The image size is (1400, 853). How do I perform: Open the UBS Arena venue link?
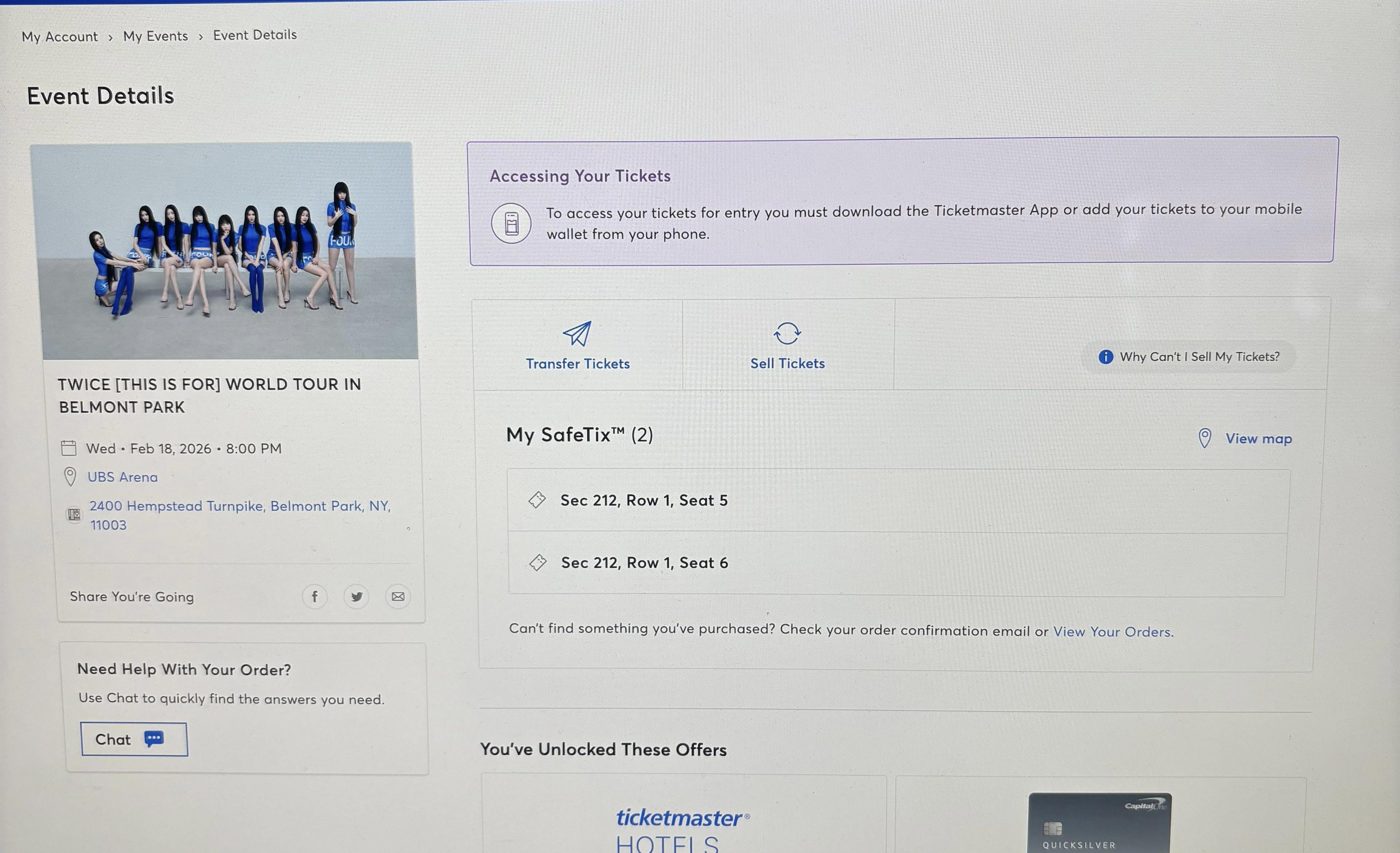122,477
